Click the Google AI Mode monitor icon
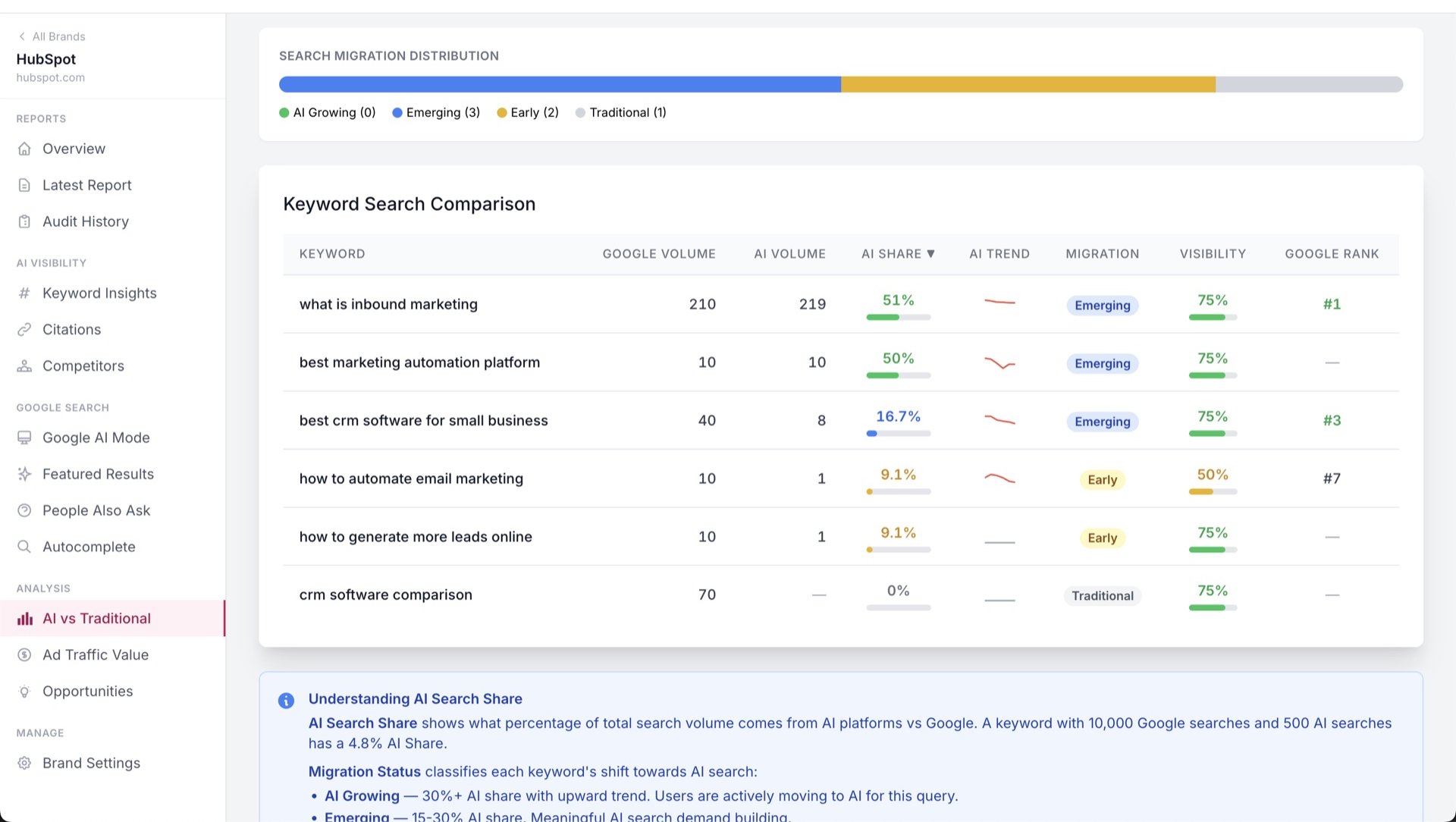Image resolution: width=1456 pixels, height=822 pixels. click(24, 438)
